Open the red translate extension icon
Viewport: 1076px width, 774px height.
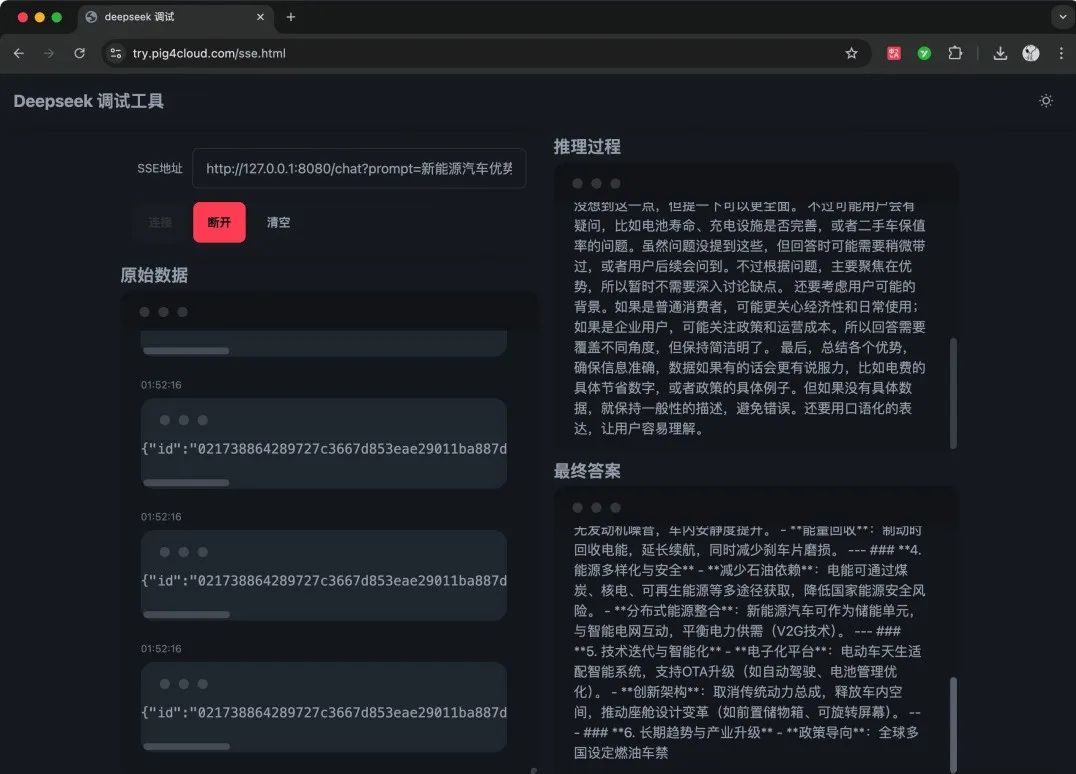[893, 54]
